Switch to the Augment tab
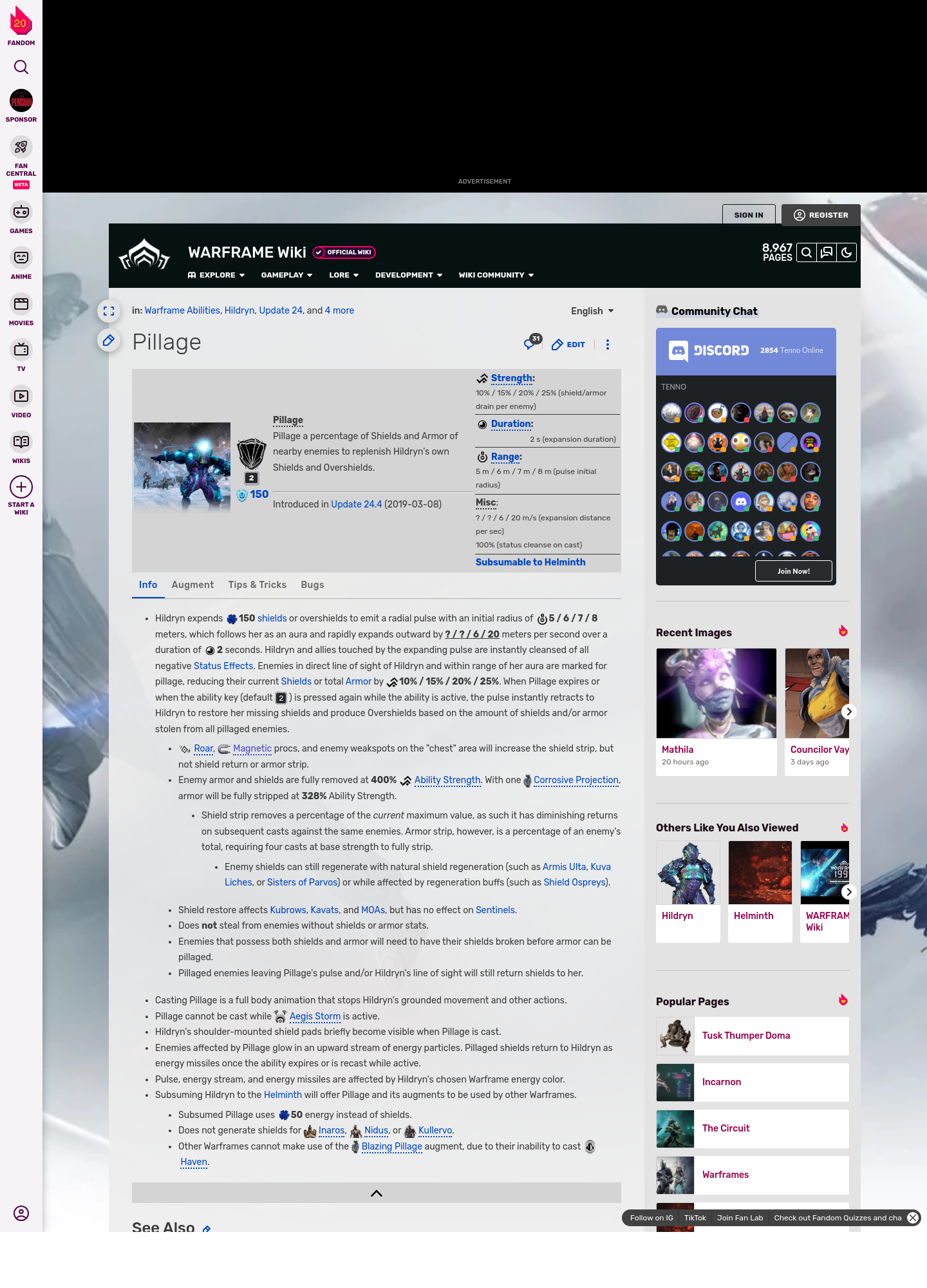 pos(192,585)
